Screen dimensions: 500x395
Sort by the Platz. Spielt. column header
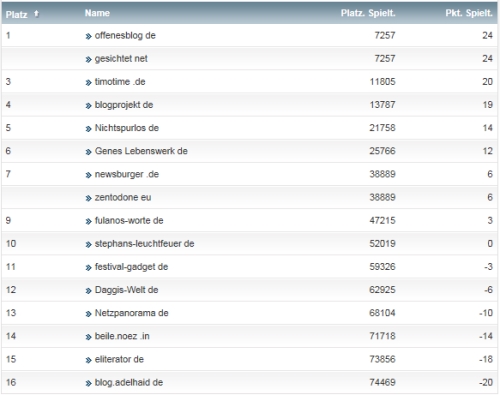[368, 13]
